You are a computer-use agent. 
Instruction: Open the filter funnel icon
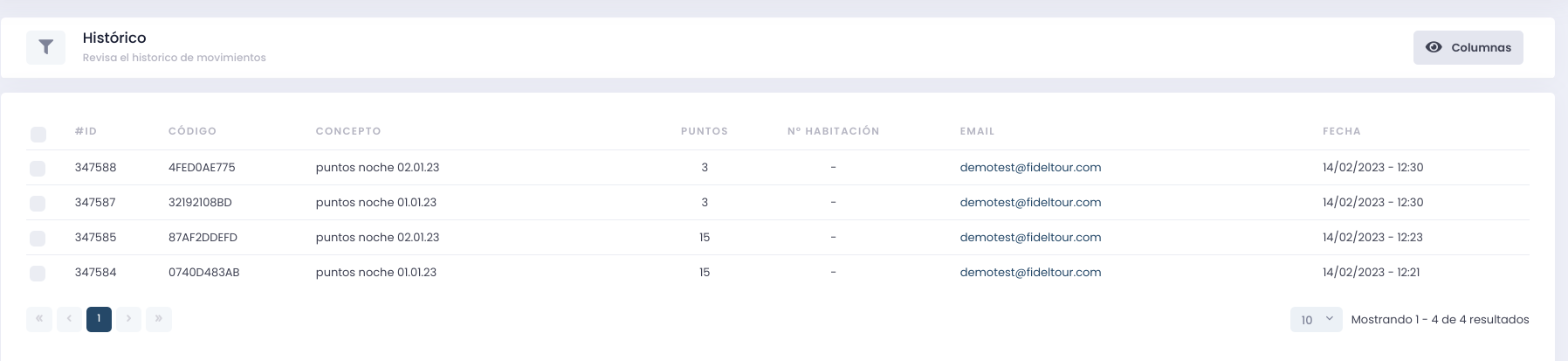(x=45, y=47)
